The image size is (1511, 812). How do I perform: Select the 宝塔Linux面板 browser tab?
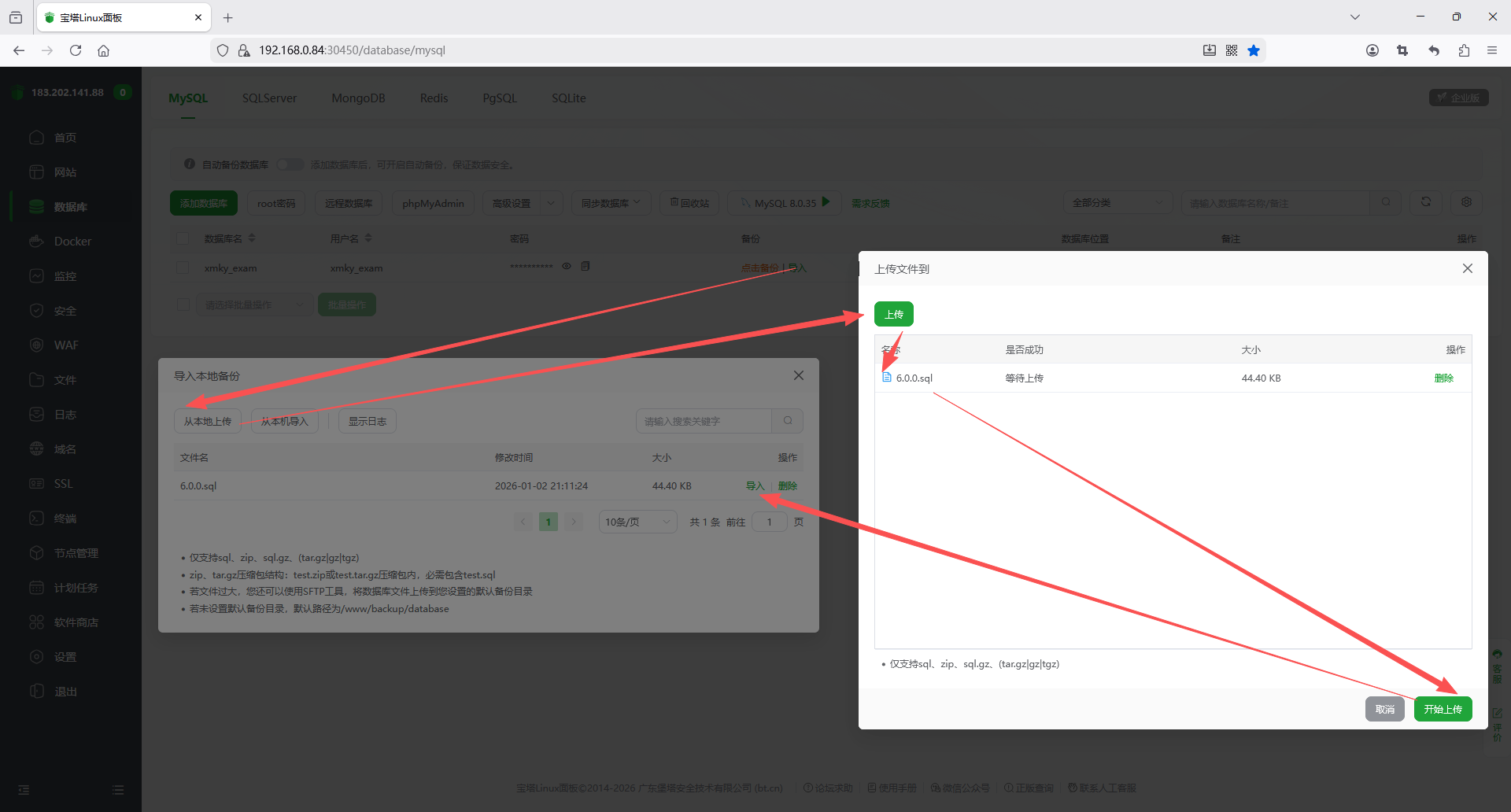point(118,17)
